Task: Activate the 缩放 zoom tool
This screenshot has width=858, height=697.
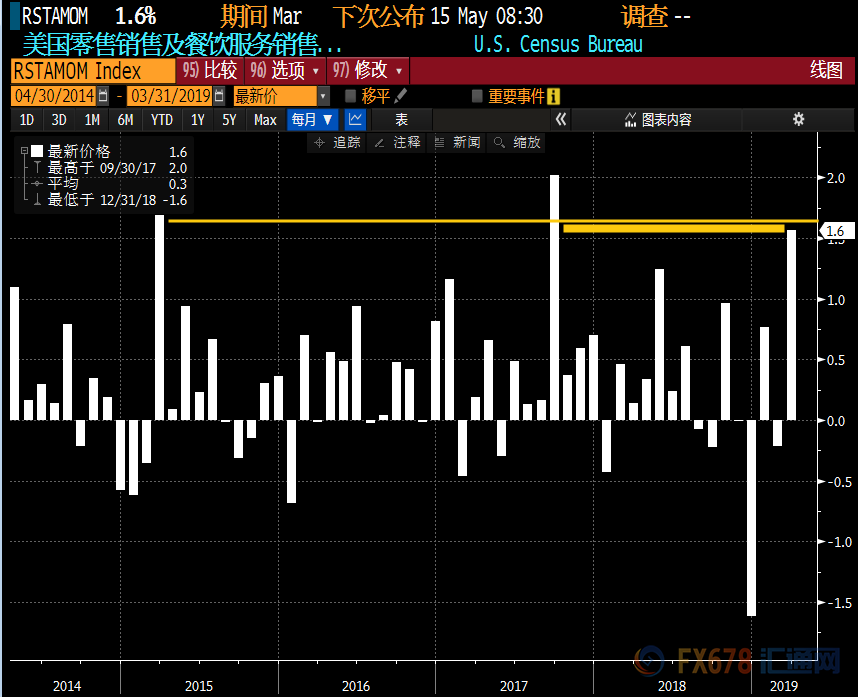Action: [517, 143]
